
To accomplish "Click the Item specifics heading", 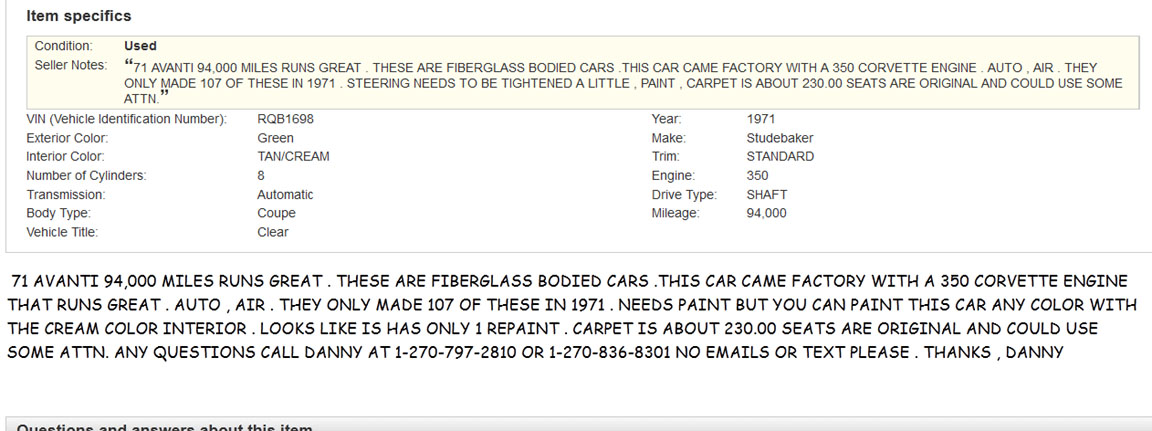I will (x=79, y=16).
